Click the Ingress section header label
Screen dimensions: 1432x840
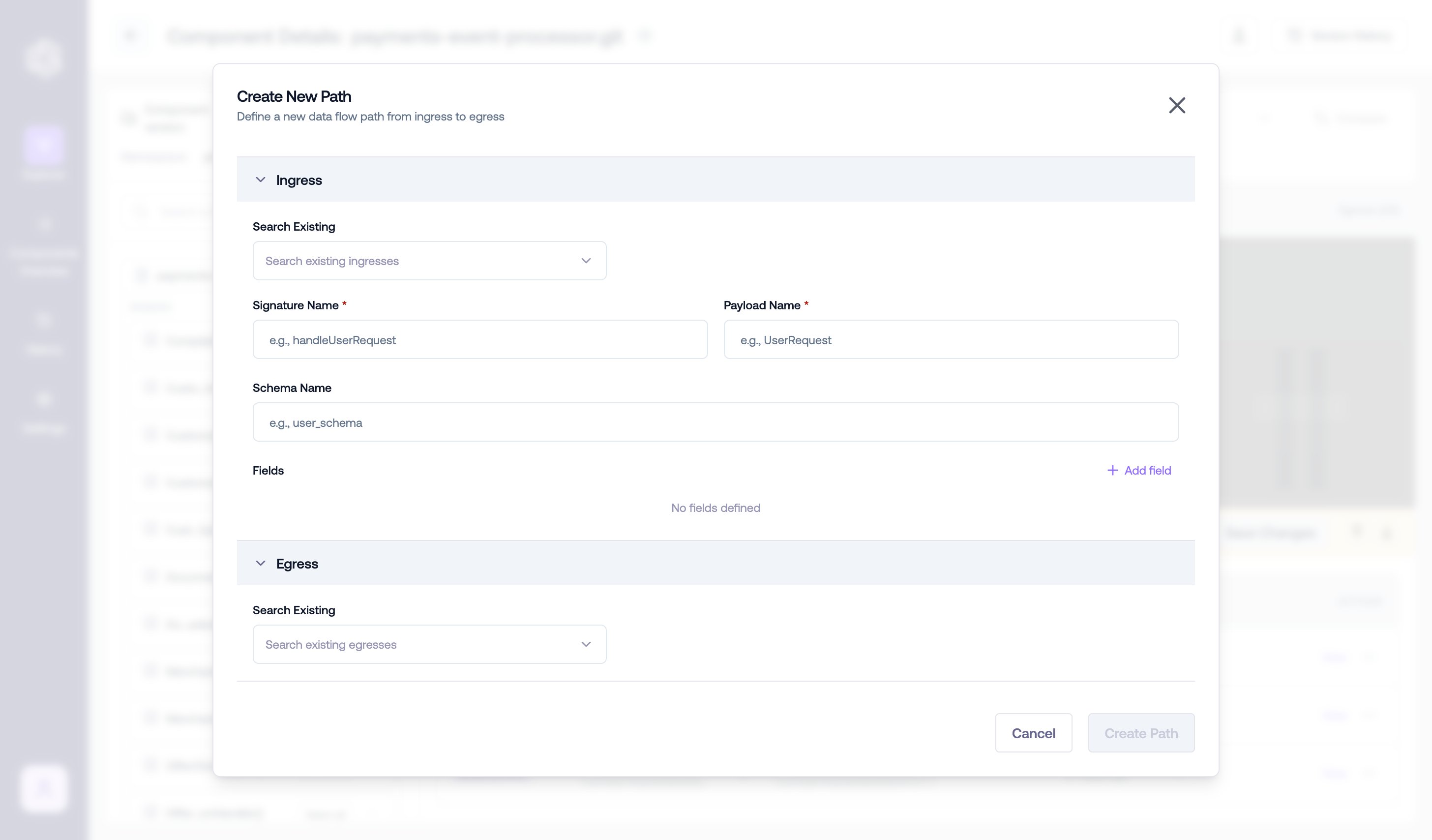click(x=299, y=180)
